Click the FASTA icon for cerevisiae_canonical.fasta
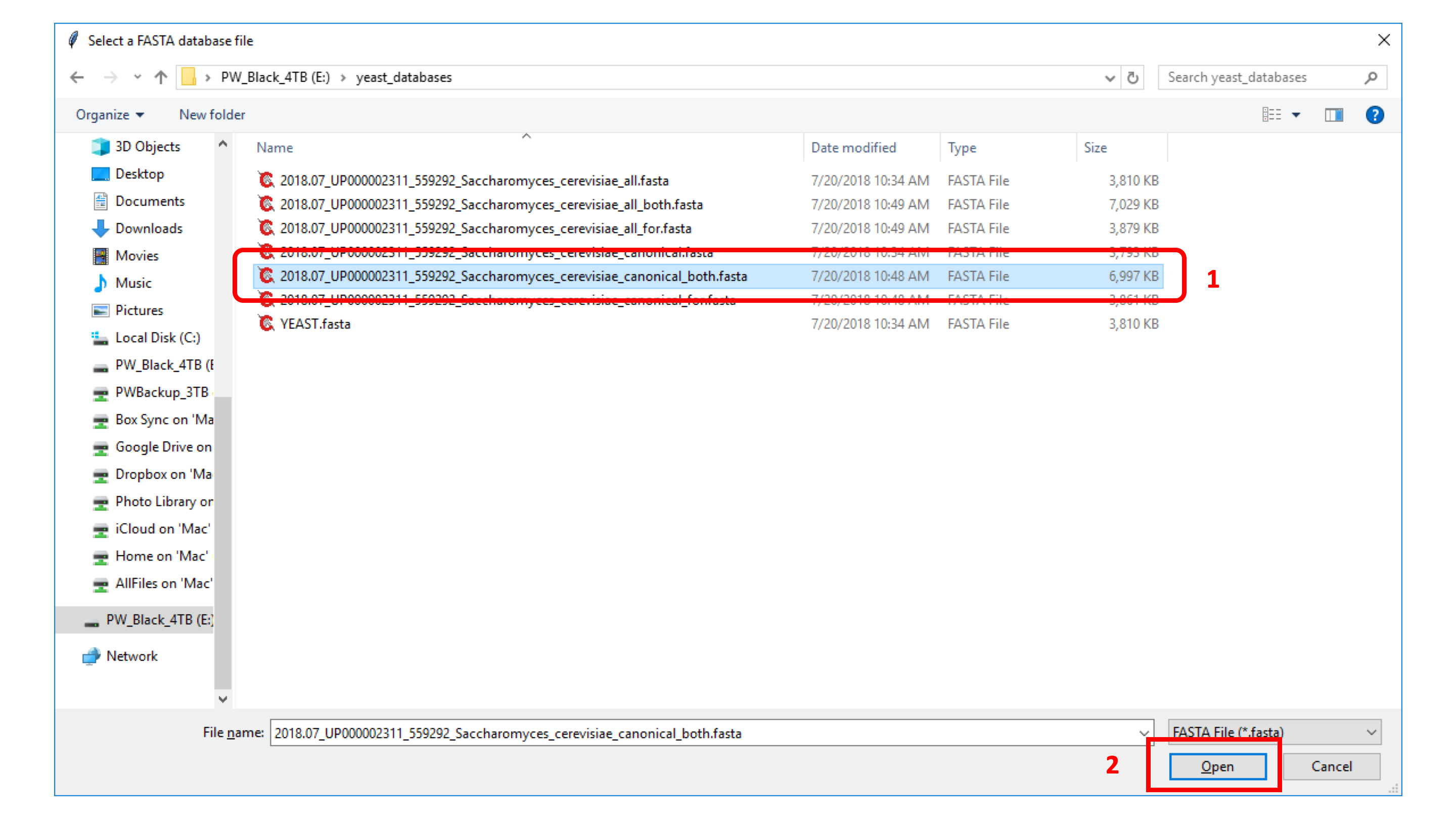 pyautogui.click(x=262, y=252)
